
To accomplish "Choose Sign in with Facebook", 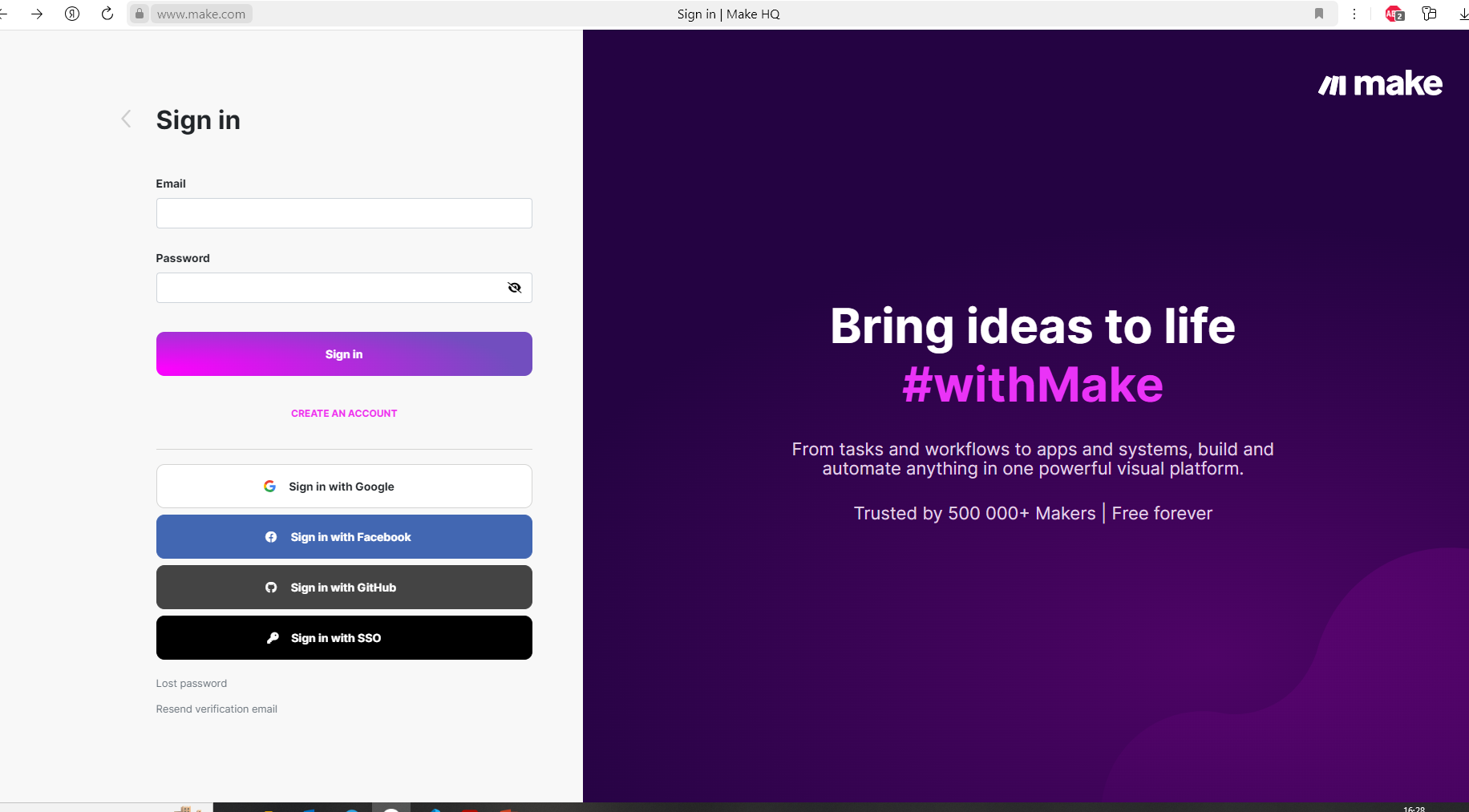I will click(x=344, y=537).
